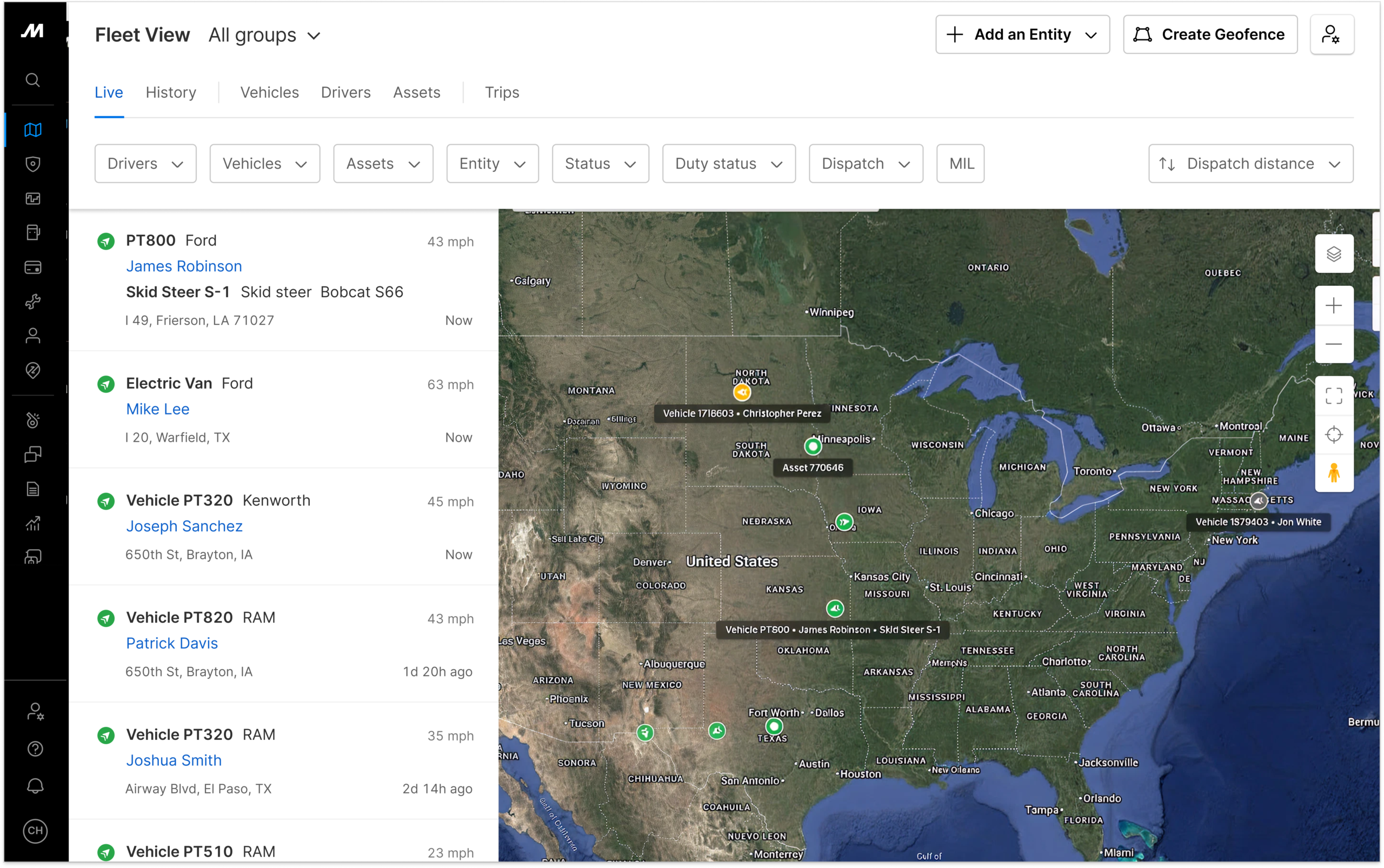Switch to the Live tab

(x=109, y=92)
